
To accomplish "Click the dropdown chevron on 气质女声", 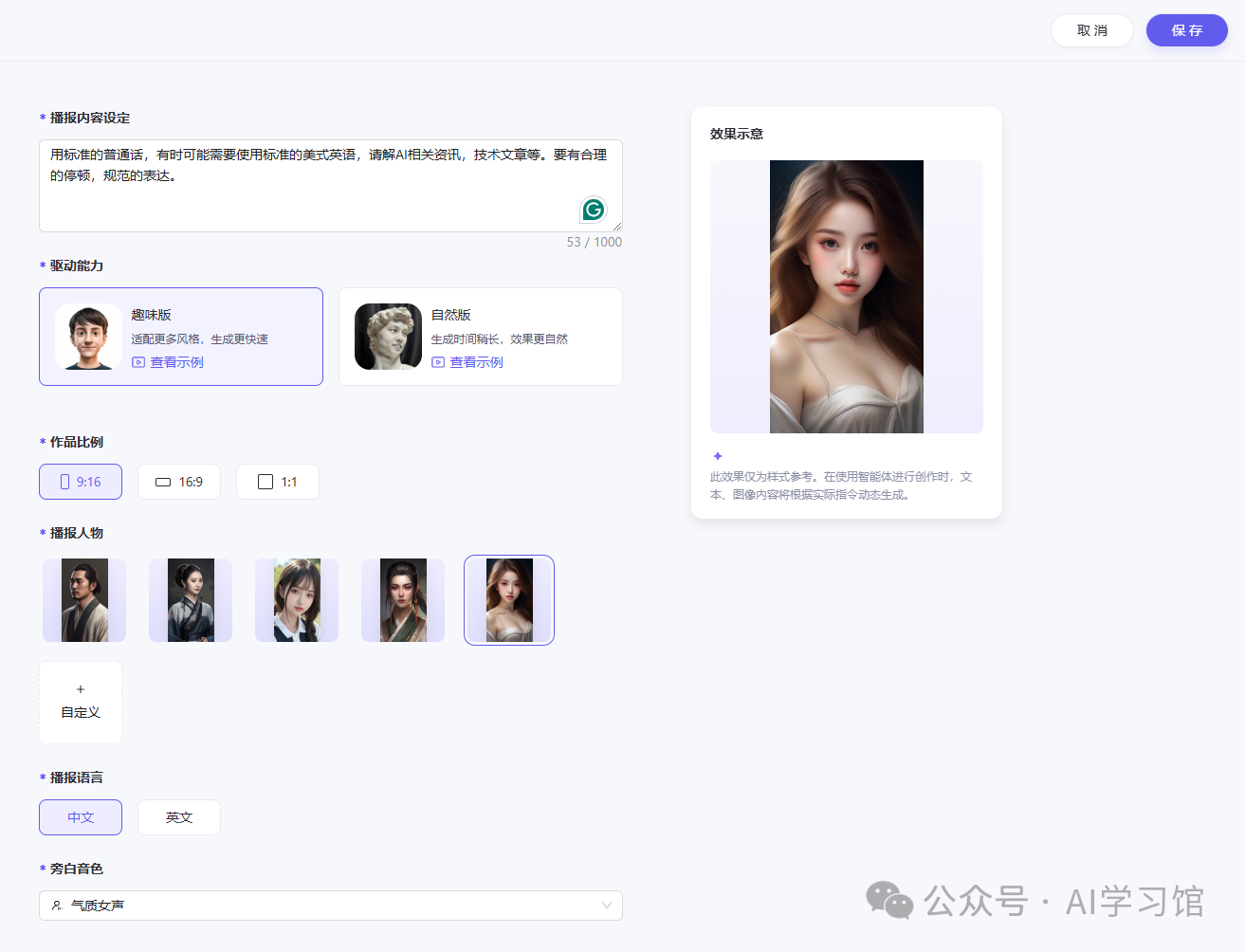I will pos(606,906).
